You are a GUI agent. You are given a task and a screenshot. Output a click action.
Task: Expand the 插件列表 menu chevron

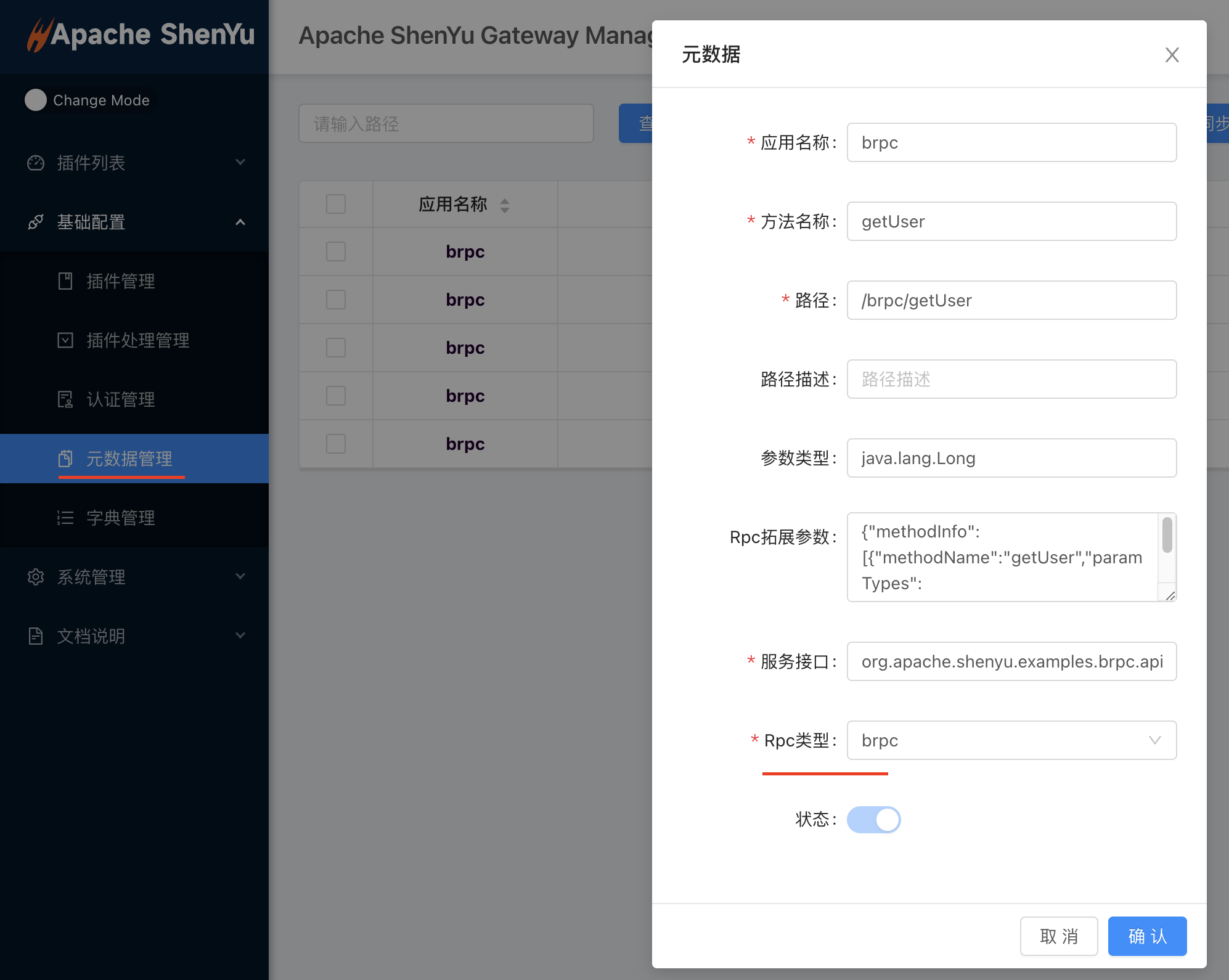[240, 163]
